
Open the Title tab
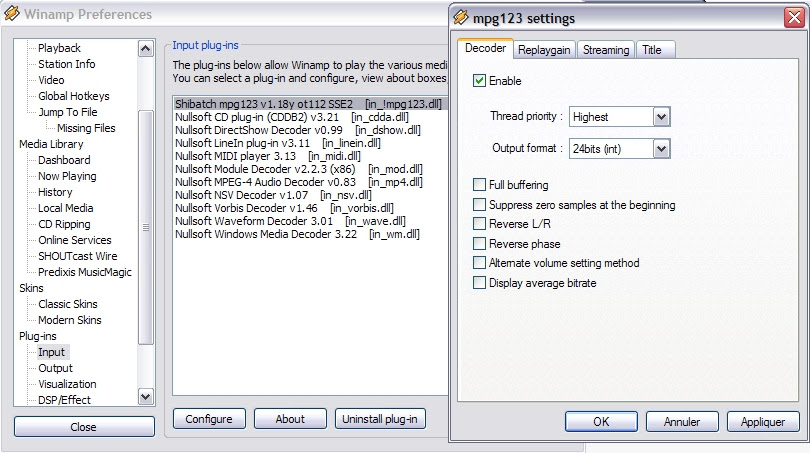tap(656, 50)
